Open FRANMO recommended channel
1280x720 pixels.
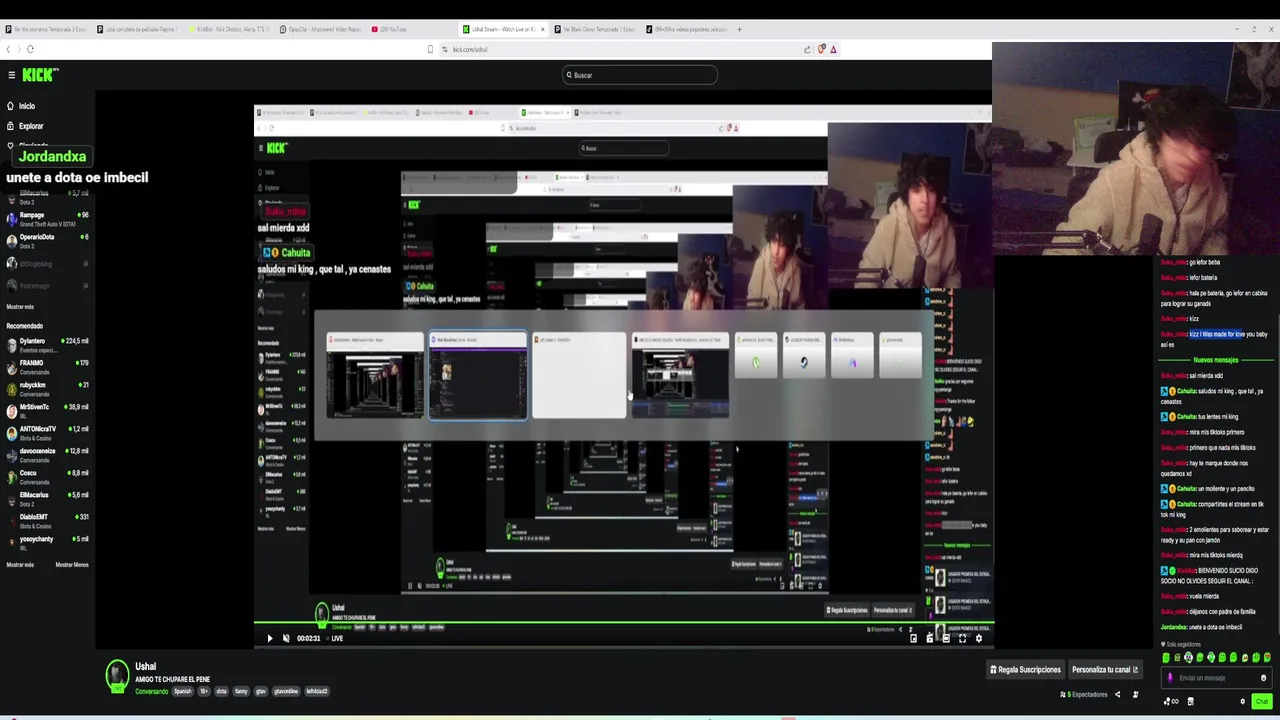click(x=47, y=366)
